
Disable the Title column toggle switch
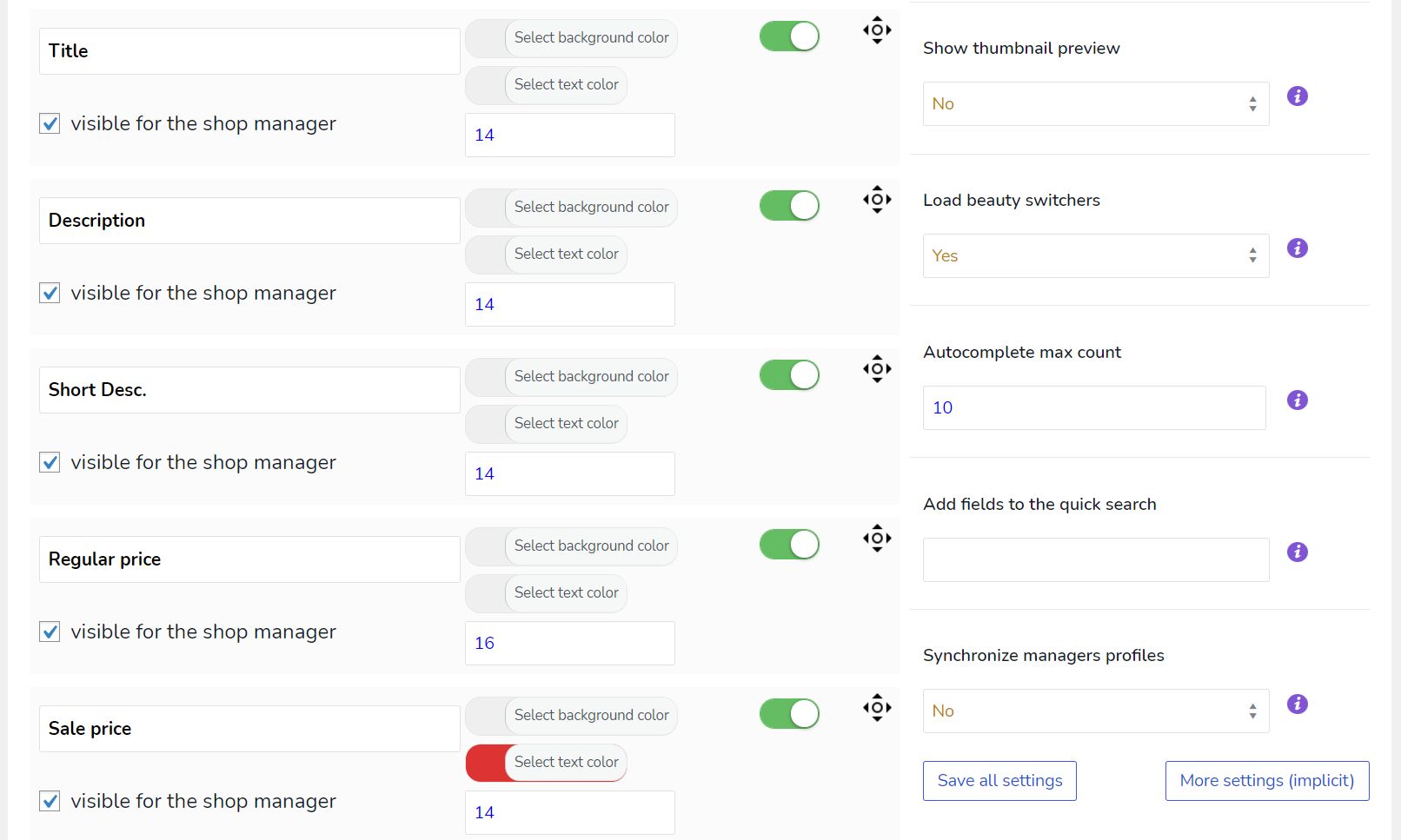point(789,36)
